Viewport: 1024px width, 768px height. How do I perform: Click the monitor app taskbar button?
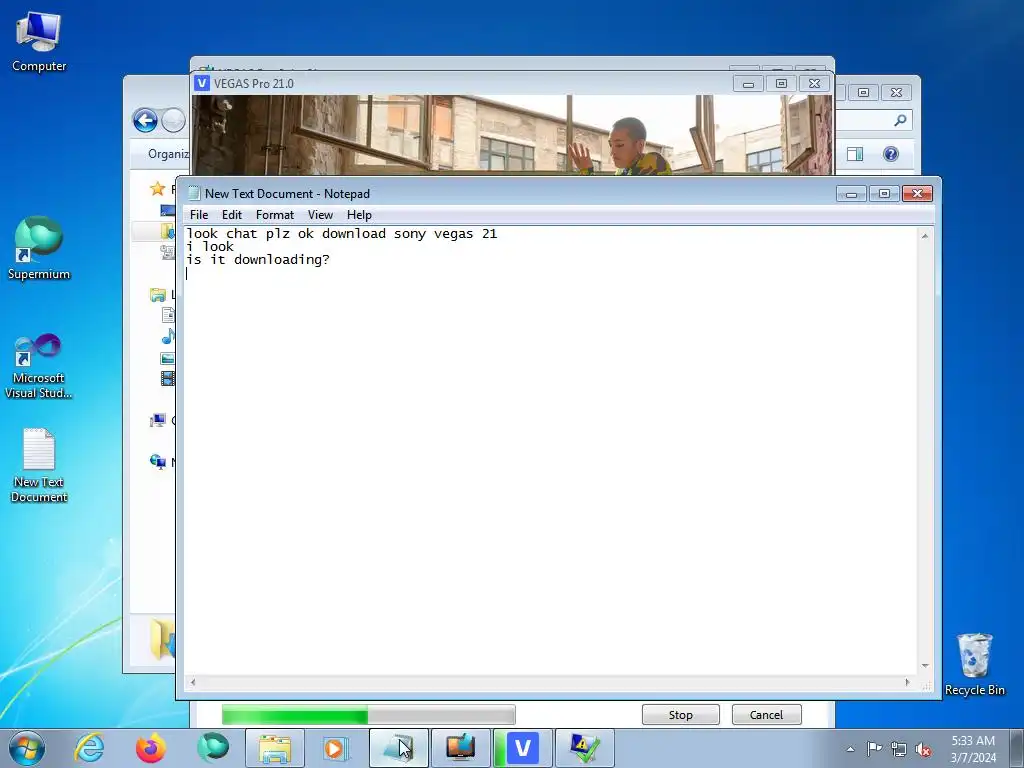[x=460, y=748]
